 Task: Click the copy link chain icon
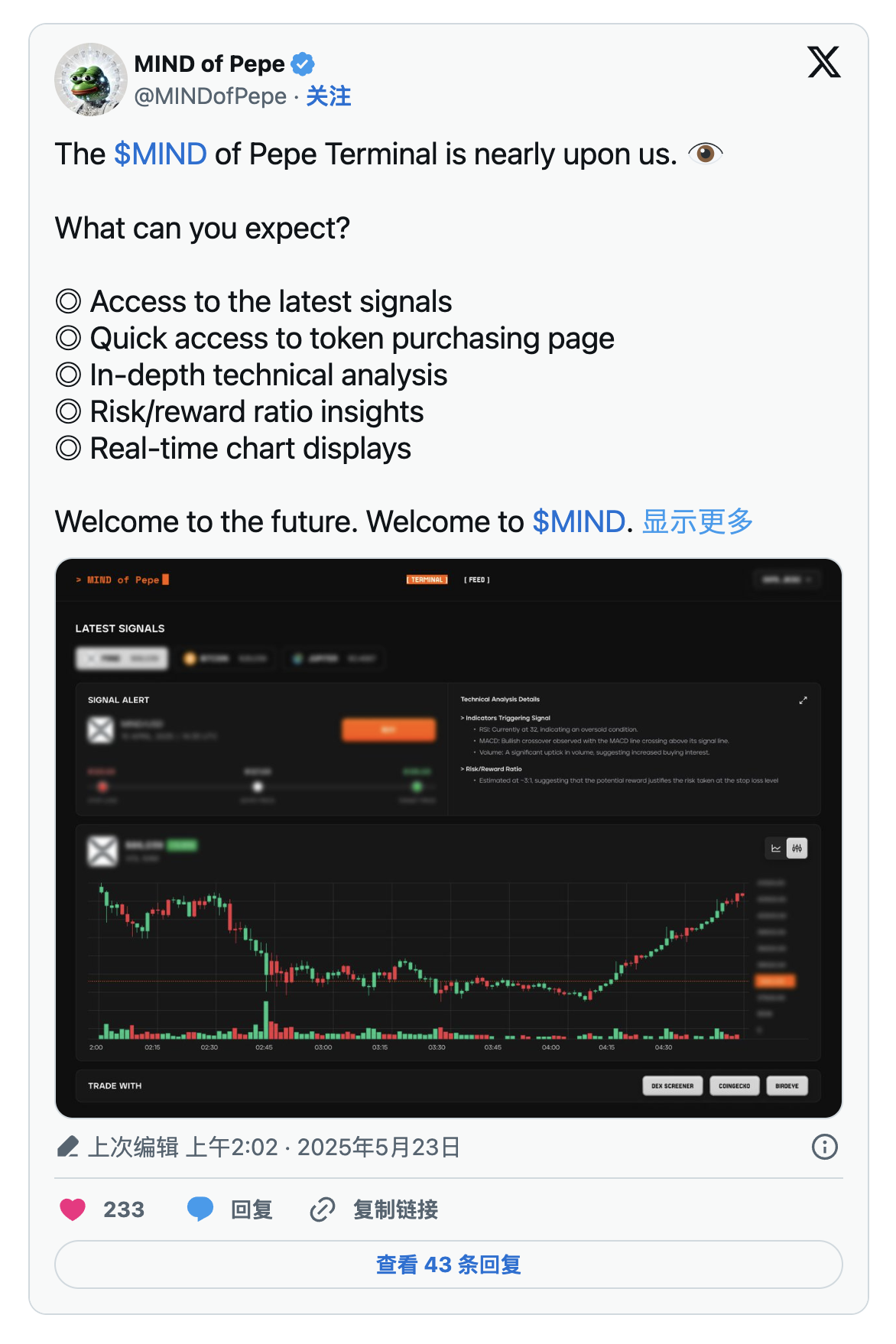click(x=323, y=1209)
